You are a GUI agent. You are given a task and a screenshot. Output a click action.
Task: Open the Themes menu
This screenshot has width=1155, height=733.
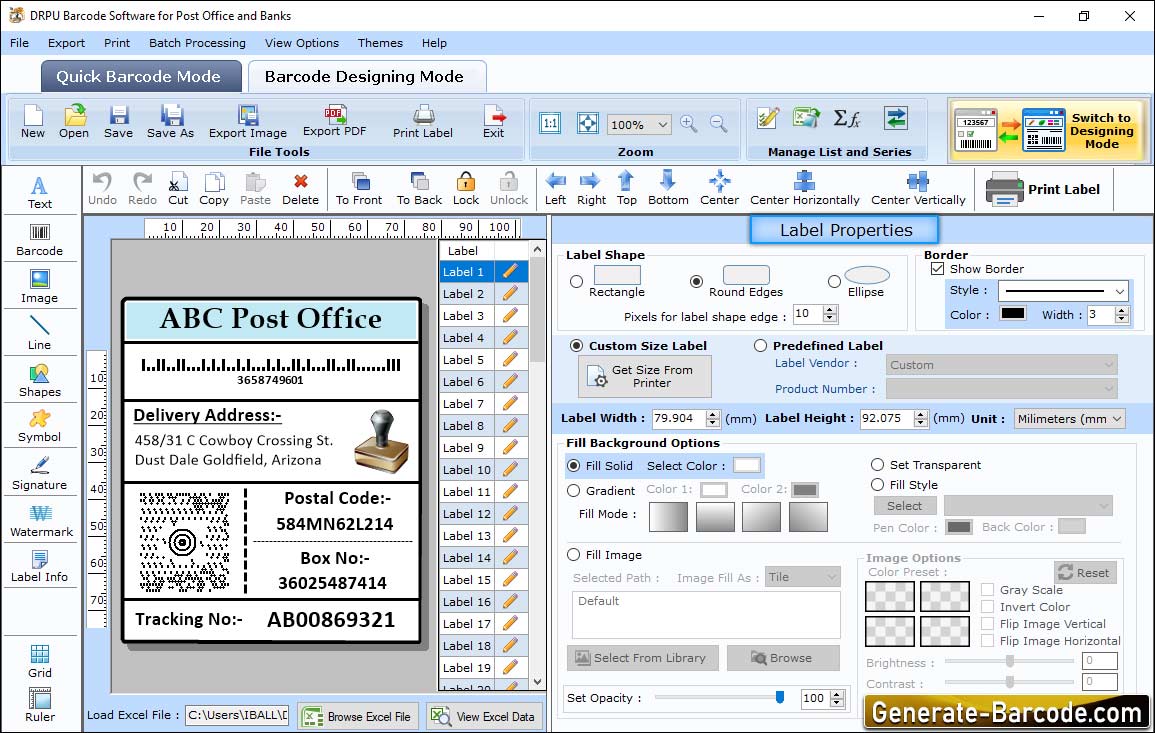(380, 43)
